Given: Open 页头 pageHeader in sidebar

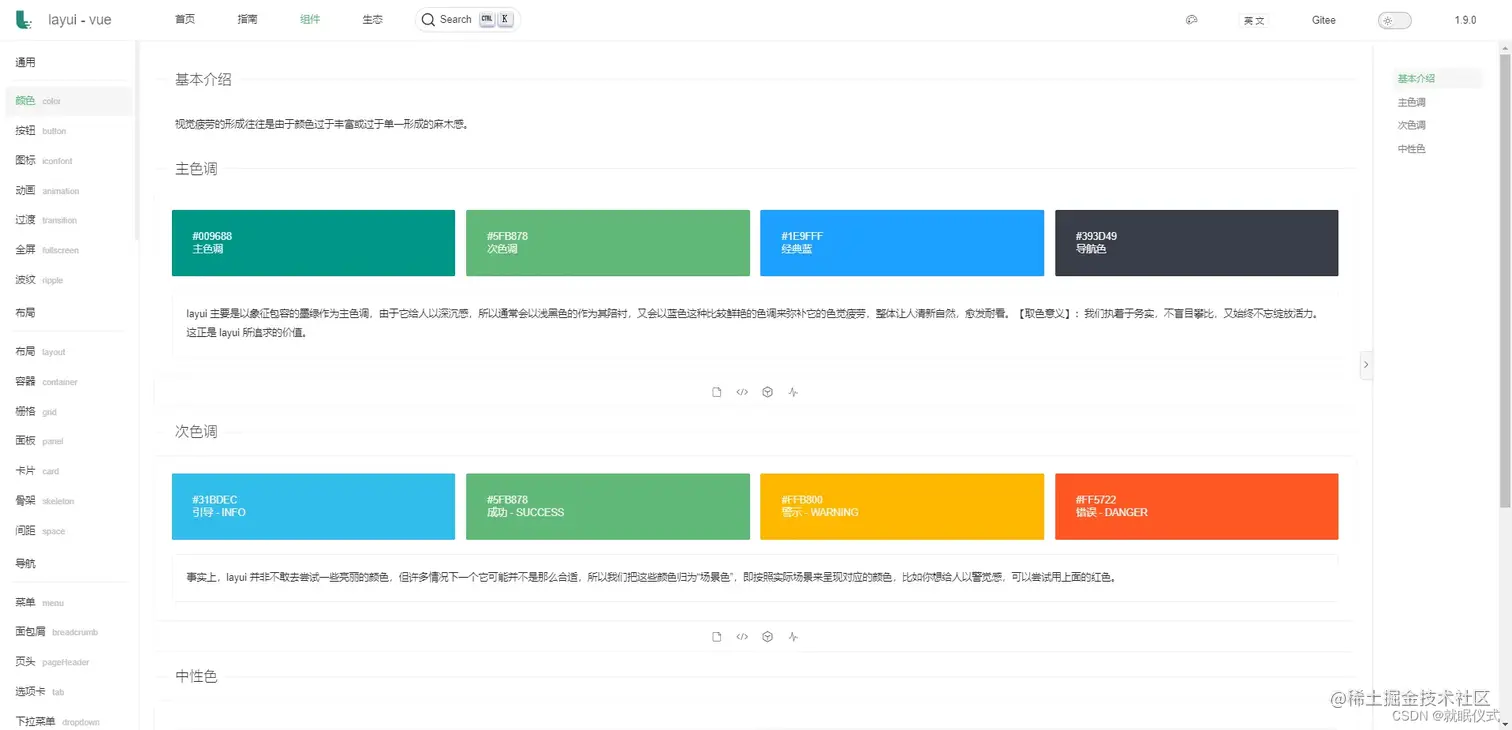Looking at the screenshot, I should pyautogui.click(x=68, y=662).
